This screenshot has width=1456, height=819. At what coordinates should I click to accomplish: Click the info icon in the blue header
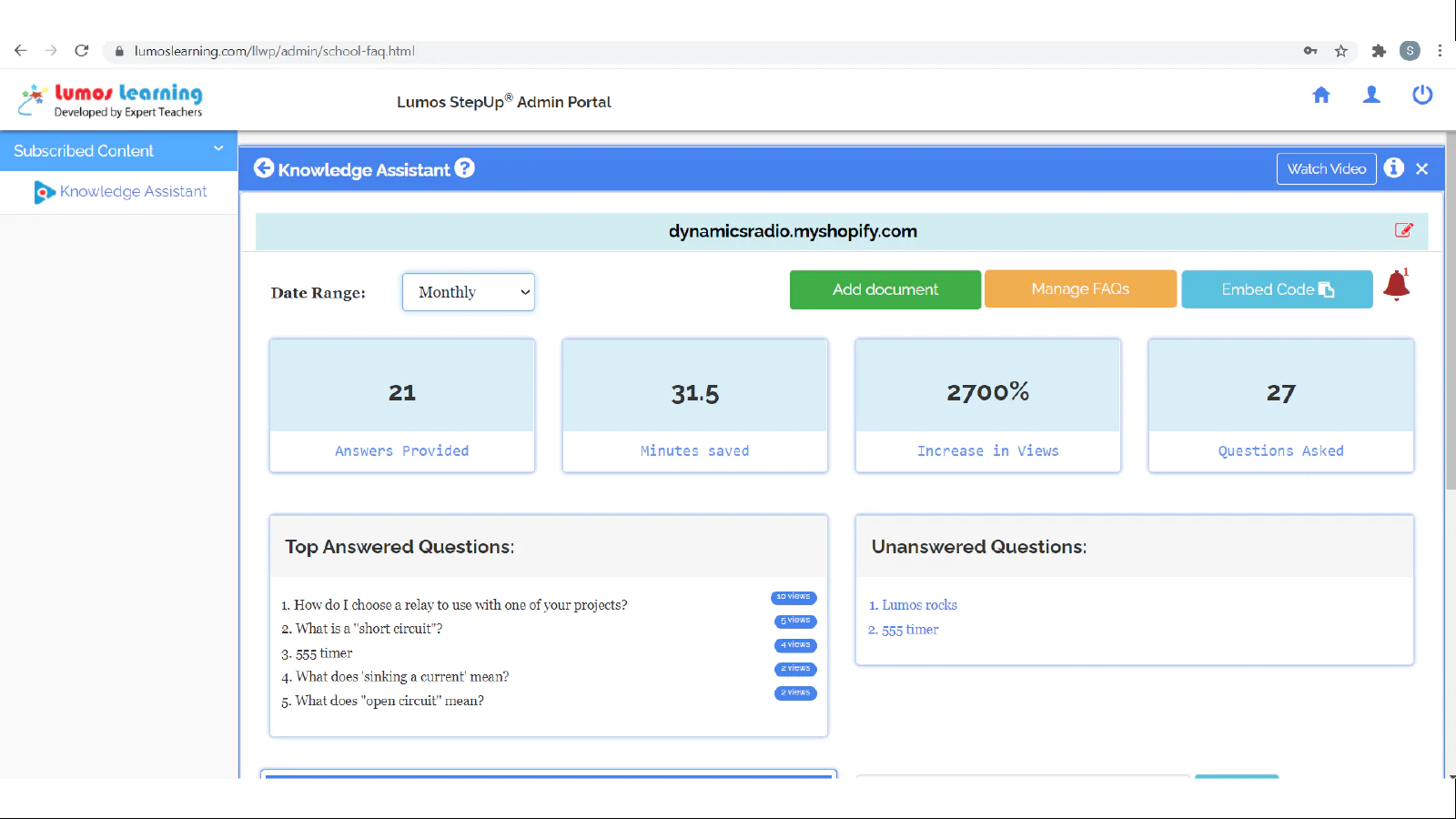pos(1394,168)
